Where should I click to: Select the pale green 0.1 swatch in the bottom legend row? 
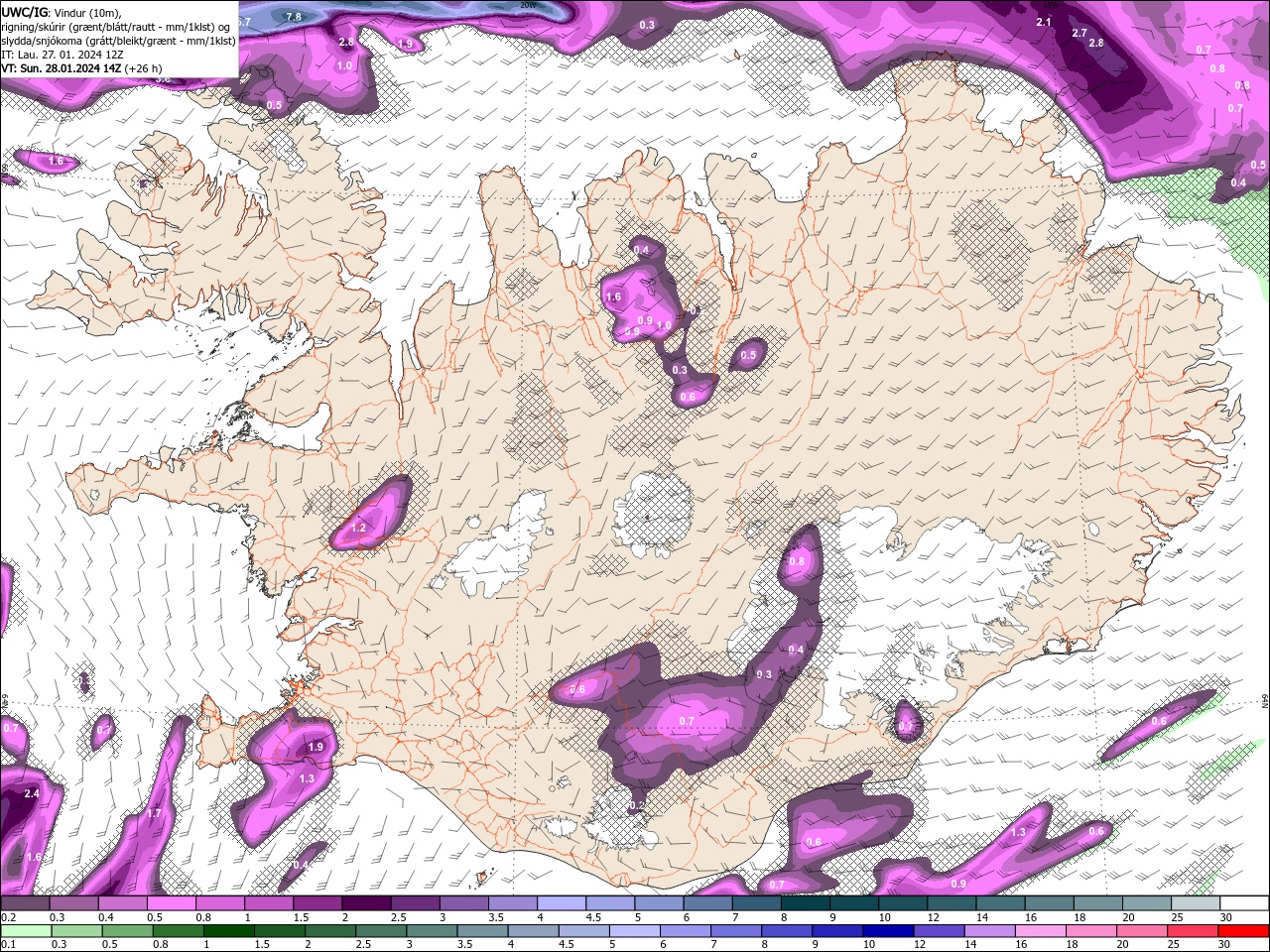tap(26, 931)
